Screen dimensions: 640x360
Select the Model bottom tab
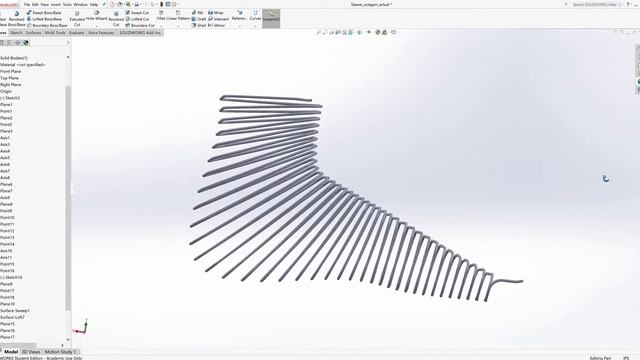11,351
